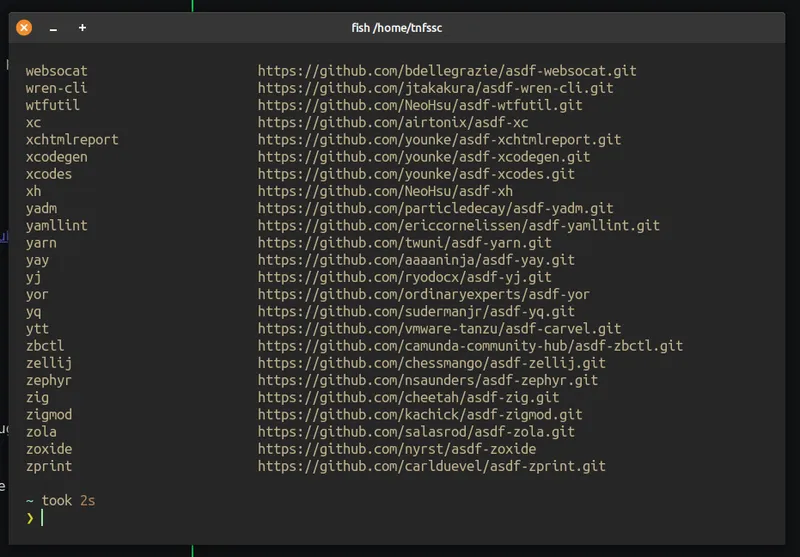
Task: Open the younke/asdf-xcodegen.git URL
Action: coord(424,157)
